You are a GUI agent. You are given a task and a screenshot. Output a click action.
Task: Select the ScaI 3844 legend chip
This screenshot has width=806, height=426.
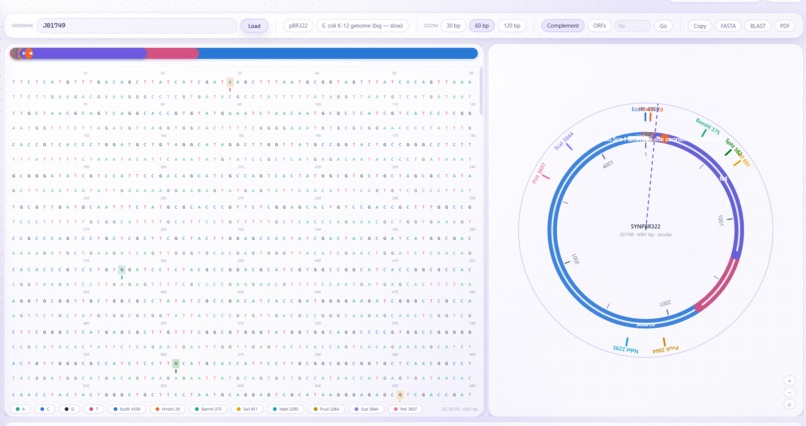coord(366,409)
